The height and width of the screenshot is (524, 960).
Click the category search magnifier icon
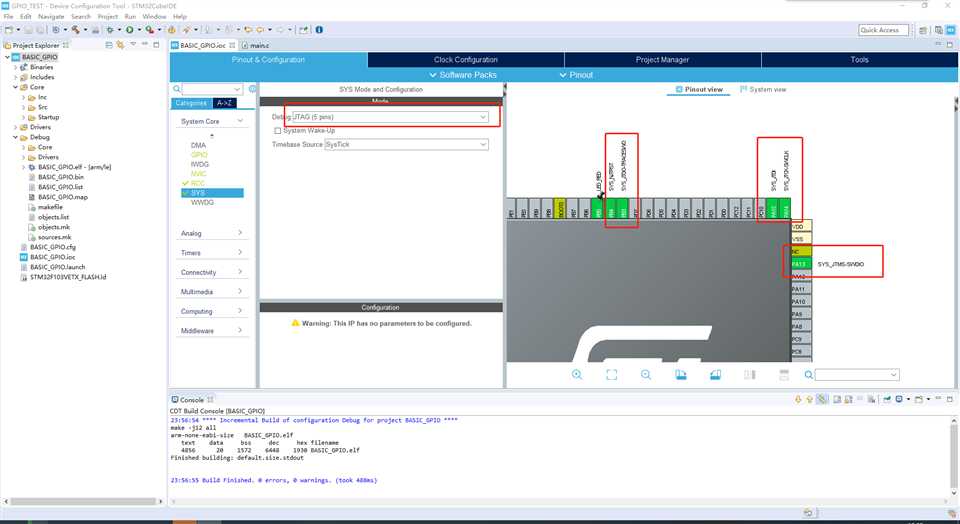click(x=177, y=89)
